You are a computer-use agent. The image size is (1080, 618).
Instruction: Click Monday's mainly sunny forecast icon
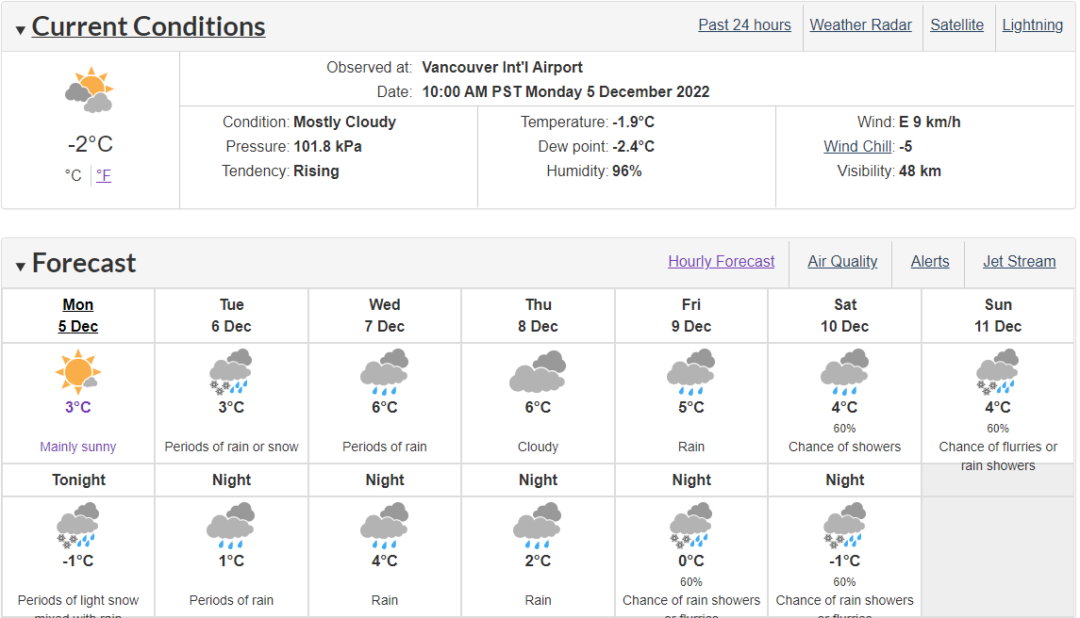click(78, 372)
